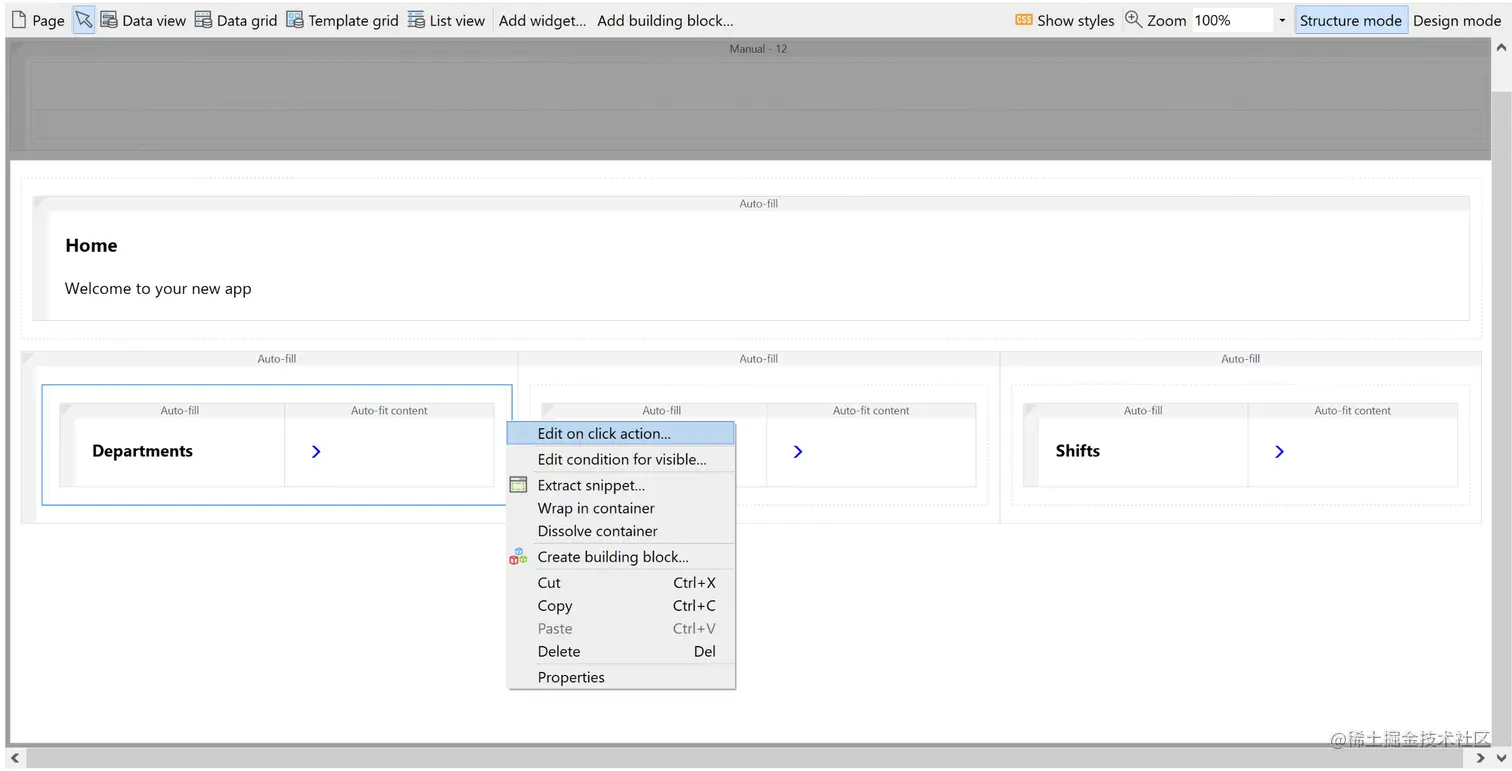This screenshot has width=1512, height=771.
Task: Click the List view label
Action: point(457,20)
